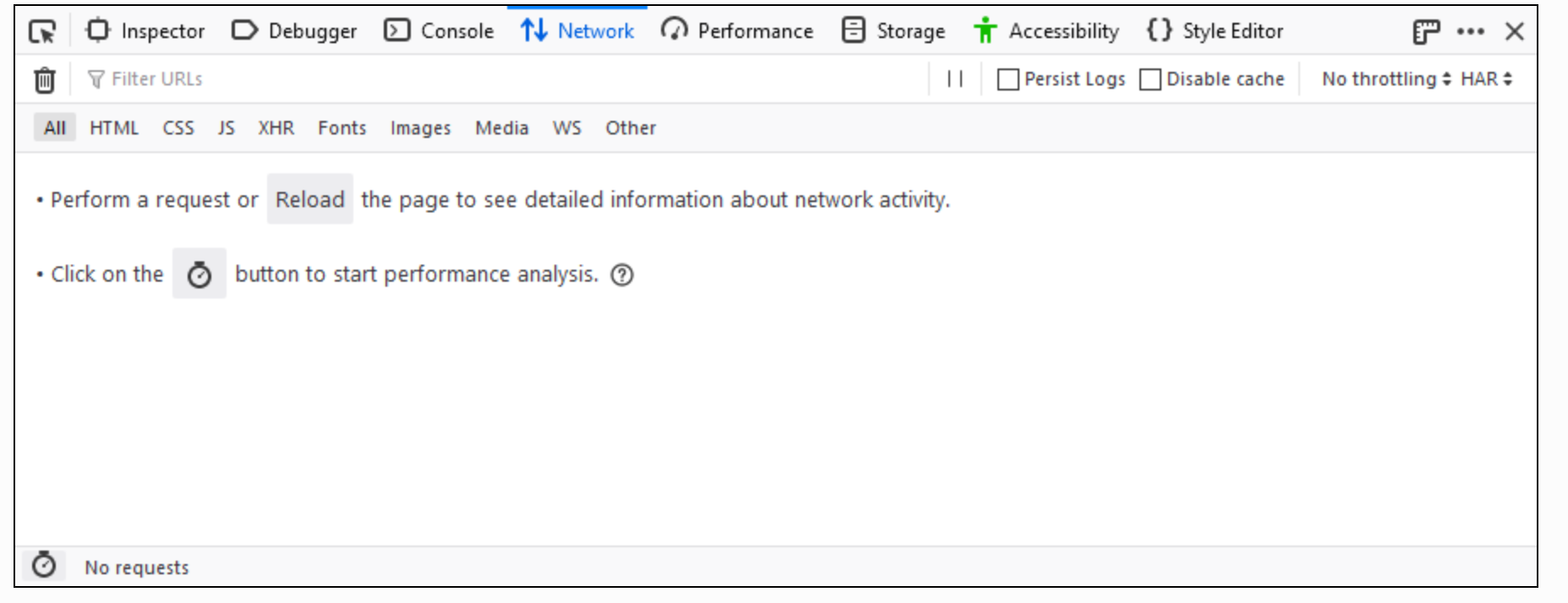
Task: Click the status bar stopwatch icon
Action: (x=44, y=565)
